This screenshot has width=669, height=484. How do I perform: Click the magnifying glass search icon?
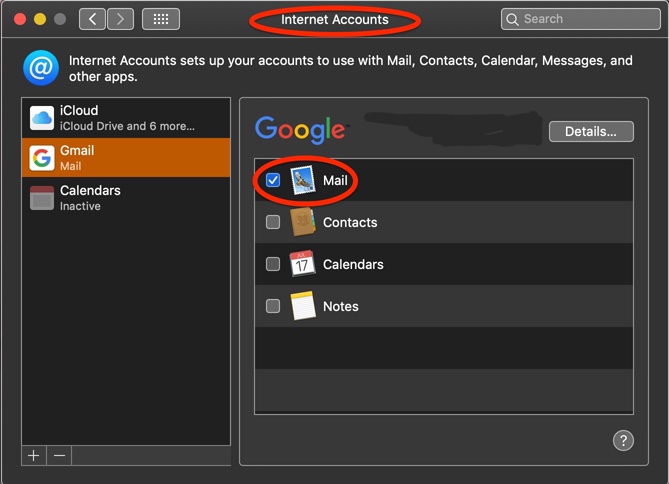coord(512,19)
